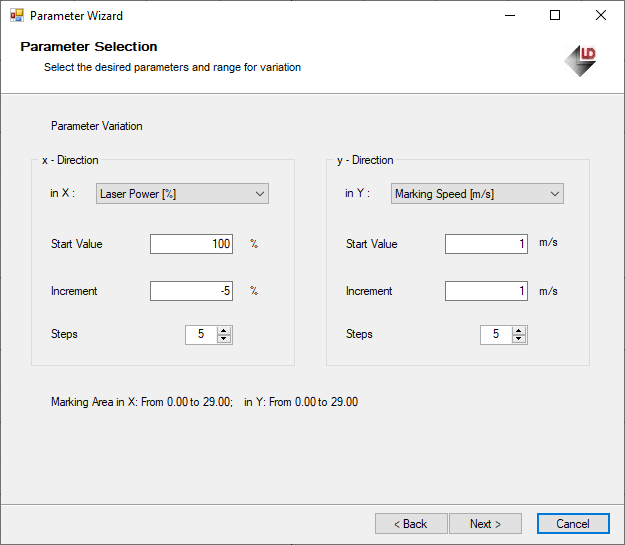Open the in X parameter dropdown
Image resolution: width=625 pixels, height=545 pixels.
[x=182, y=194]
